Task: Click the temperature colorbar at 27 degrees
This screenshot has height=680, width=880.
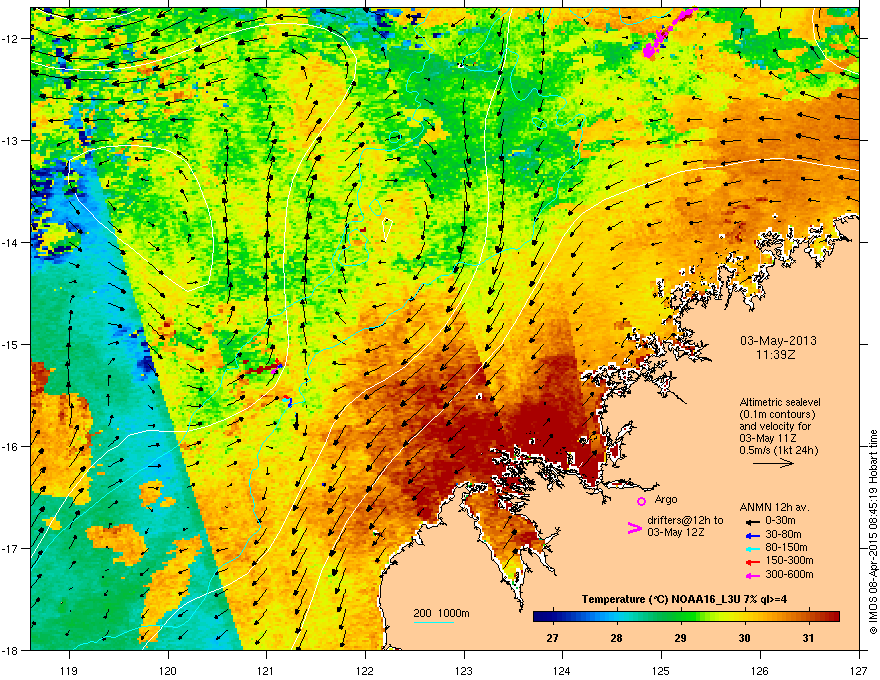Action: click(x=552, y=617)
